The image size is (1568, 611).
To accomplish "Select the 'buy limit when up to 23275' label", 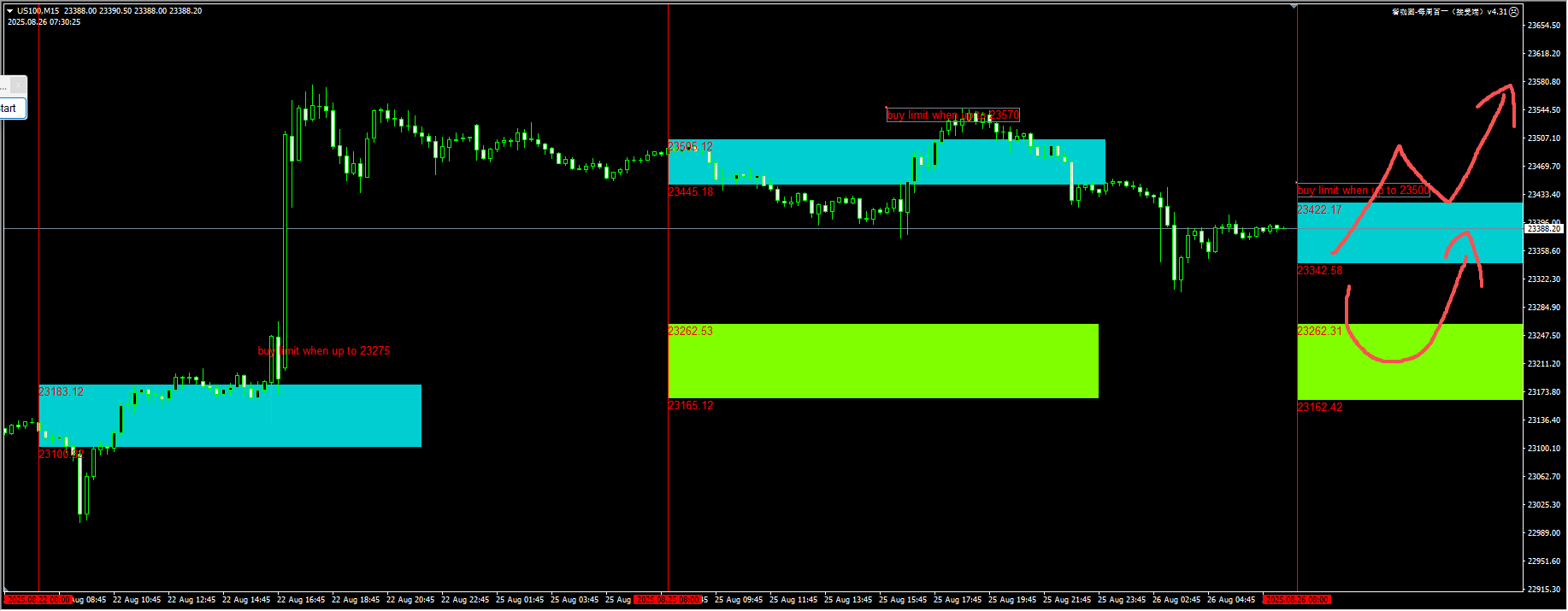I will [324, 351].
